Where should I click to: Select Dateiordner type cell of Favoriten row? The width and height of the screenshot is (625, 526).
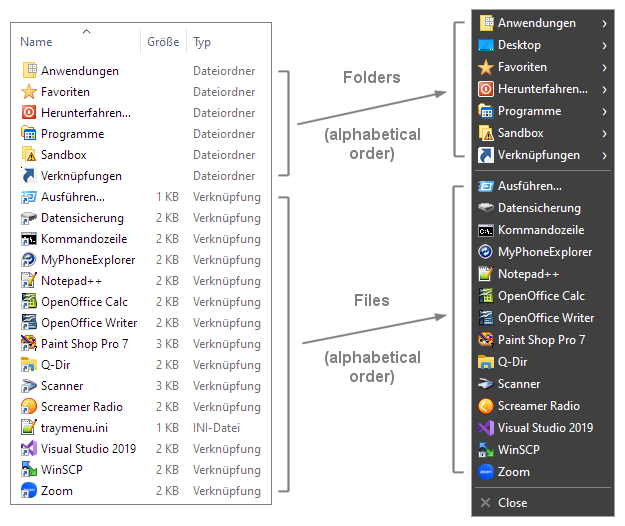(x=224, y=92)
